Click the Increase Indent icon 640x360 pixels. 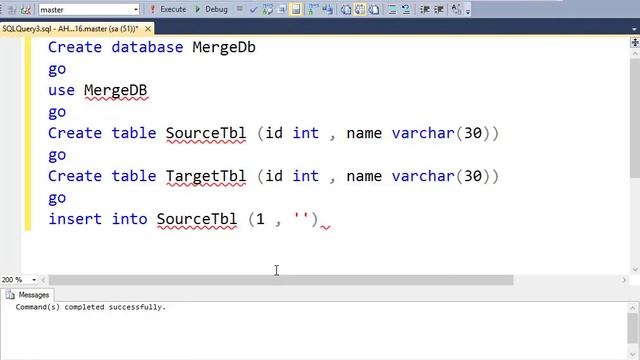pos(438,9)
